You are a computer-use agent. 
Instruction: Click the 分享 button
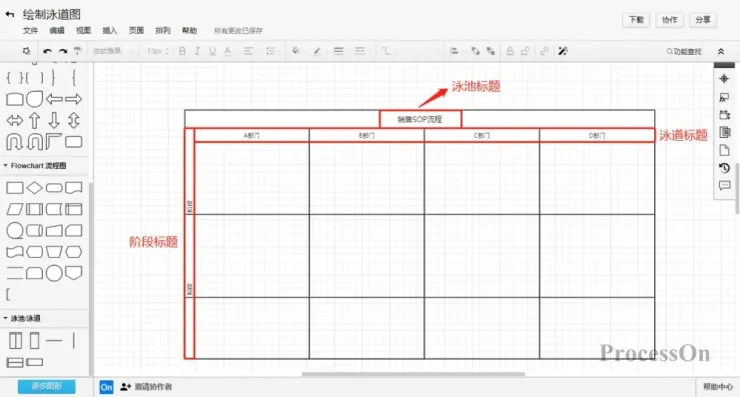703,20
